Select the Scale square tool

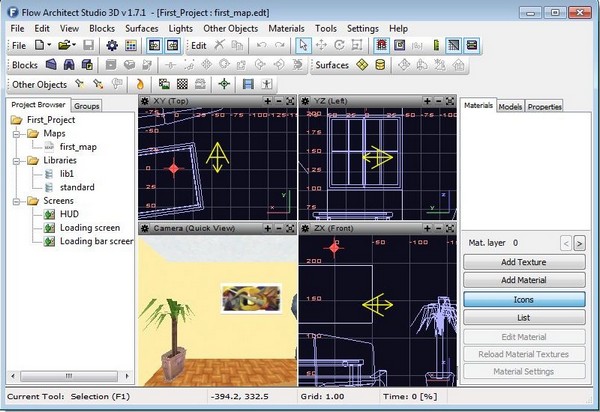tap(357, 45)
